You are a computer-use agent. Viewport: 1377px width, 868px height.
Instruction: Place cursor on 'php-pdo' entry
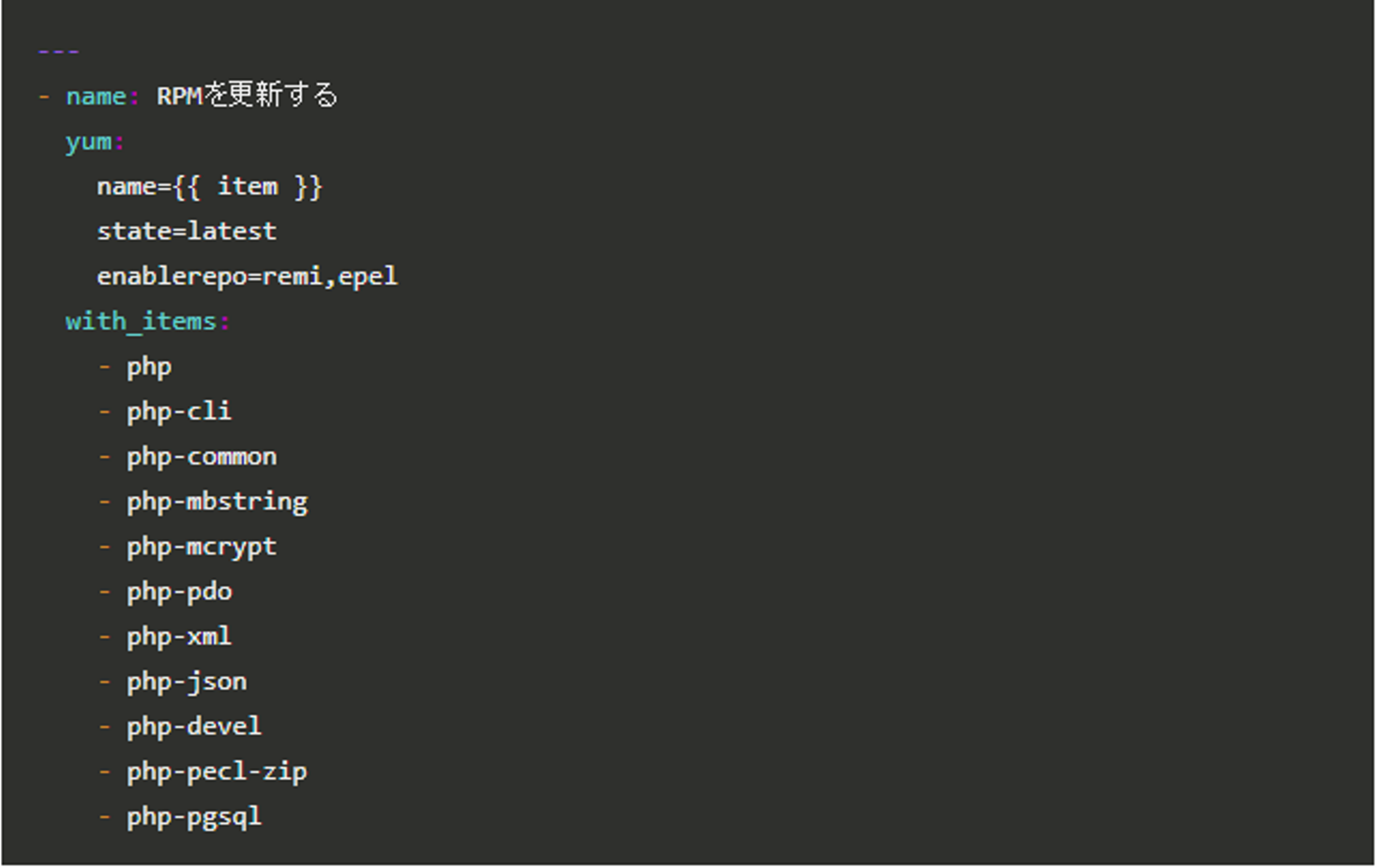pos(179,592)
